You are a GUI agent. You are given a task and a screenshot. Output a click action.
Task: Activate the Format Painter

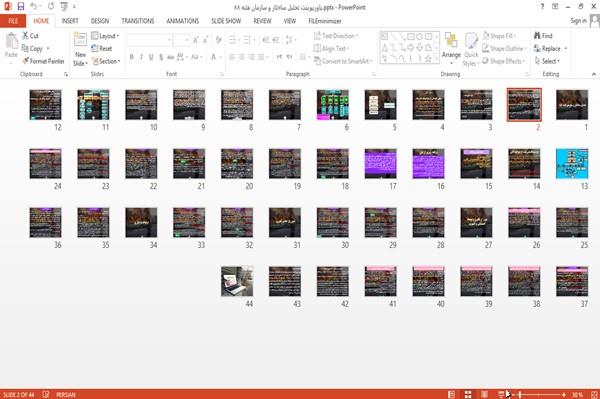click(43, 61)
